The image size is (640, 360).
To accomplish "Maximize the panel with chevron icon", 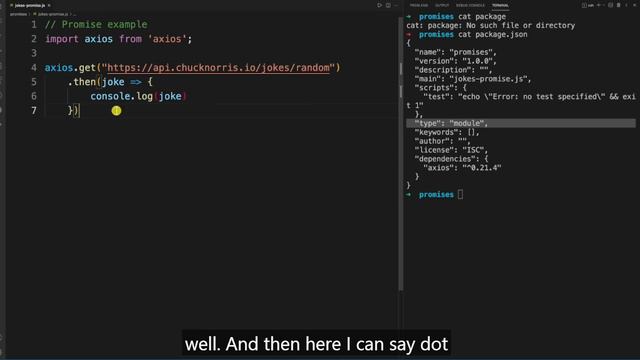I will pyautogui.click(x=627, y=5).
